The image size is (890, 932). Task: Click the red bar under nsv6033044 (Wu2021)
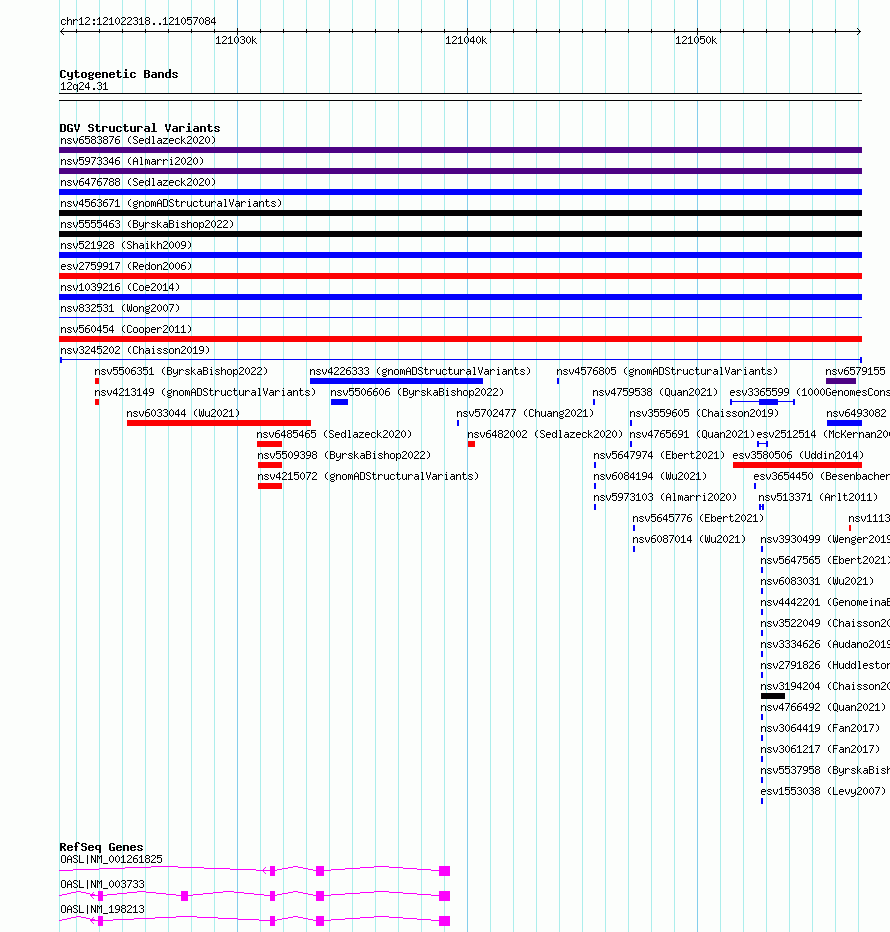219,423
